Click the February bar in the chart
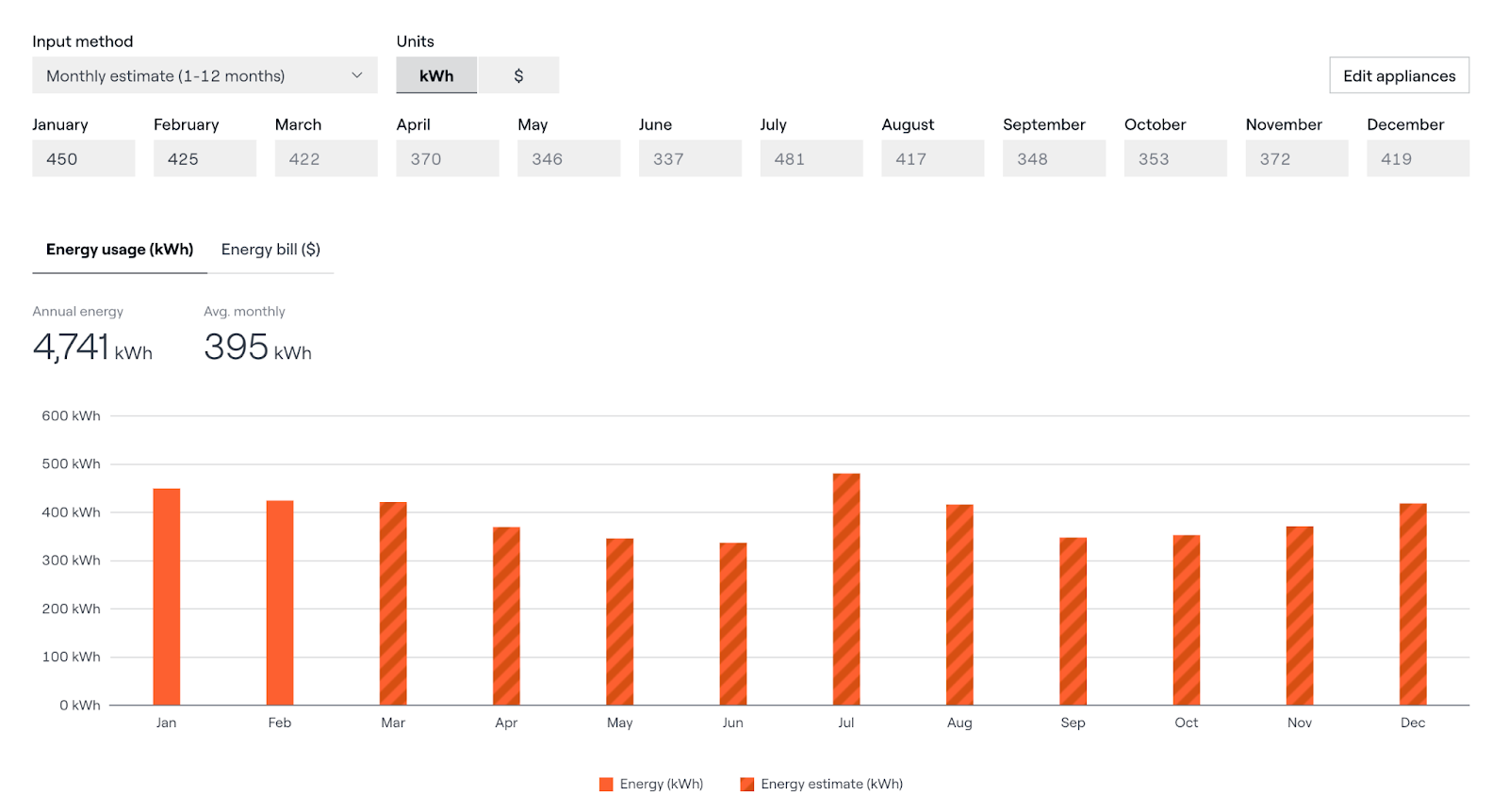This screenshot has height=812, width=1508. point(280,603)
